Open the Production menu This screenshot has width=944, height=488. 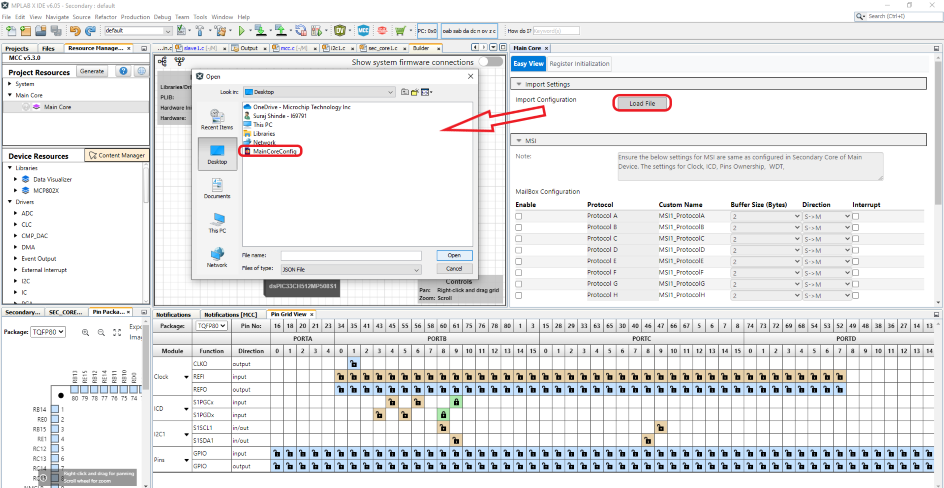(x=135, y=17)
